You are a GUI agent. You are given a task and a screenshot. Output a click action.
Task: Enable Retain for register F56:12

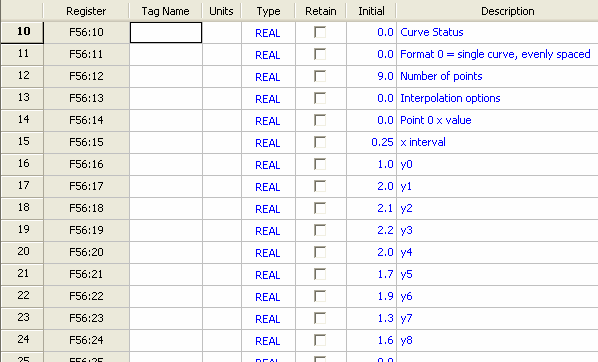pos(320,76)
